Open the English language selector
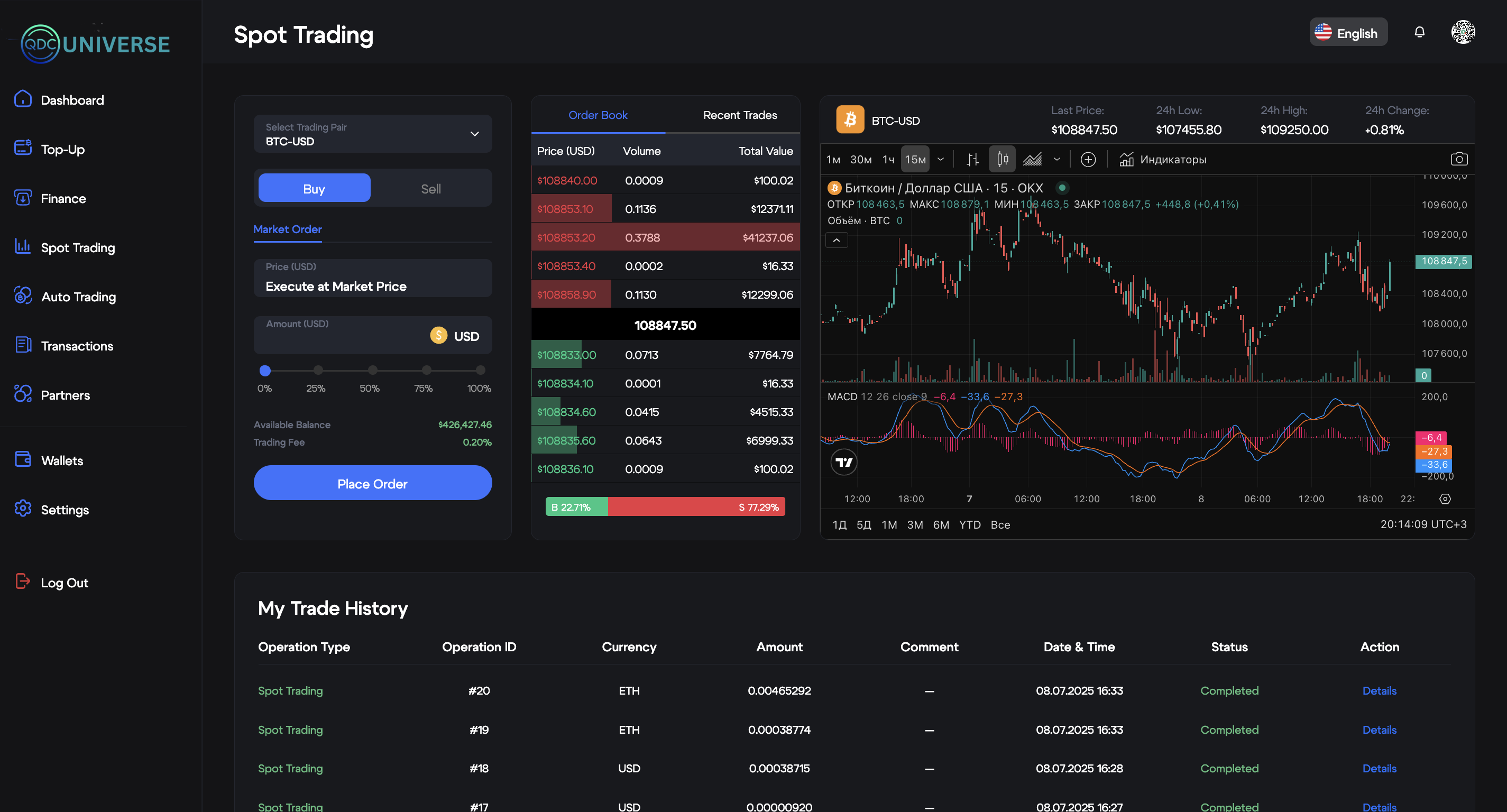Image resolution: width=1507 pixels, height=812 pixels. point(1347,33)
